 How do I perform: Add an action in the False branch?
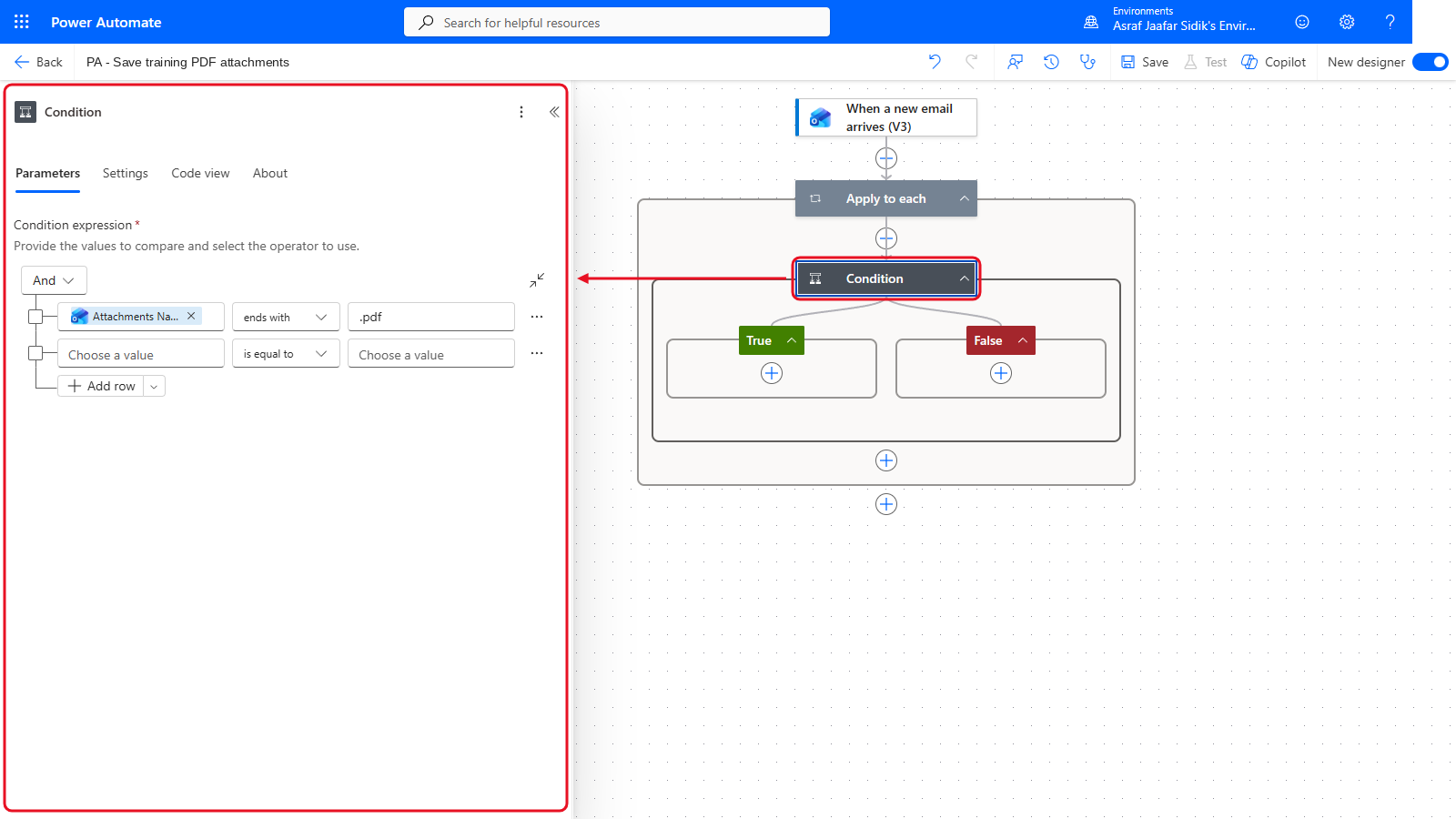tap(1001, 373)
